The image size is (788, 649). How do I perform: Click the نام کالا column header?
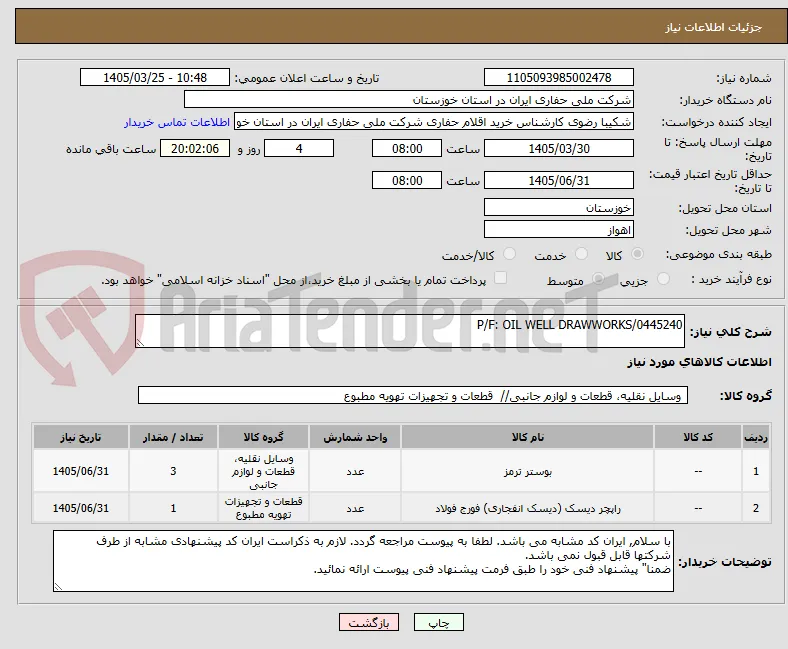(x=527, y=437)
